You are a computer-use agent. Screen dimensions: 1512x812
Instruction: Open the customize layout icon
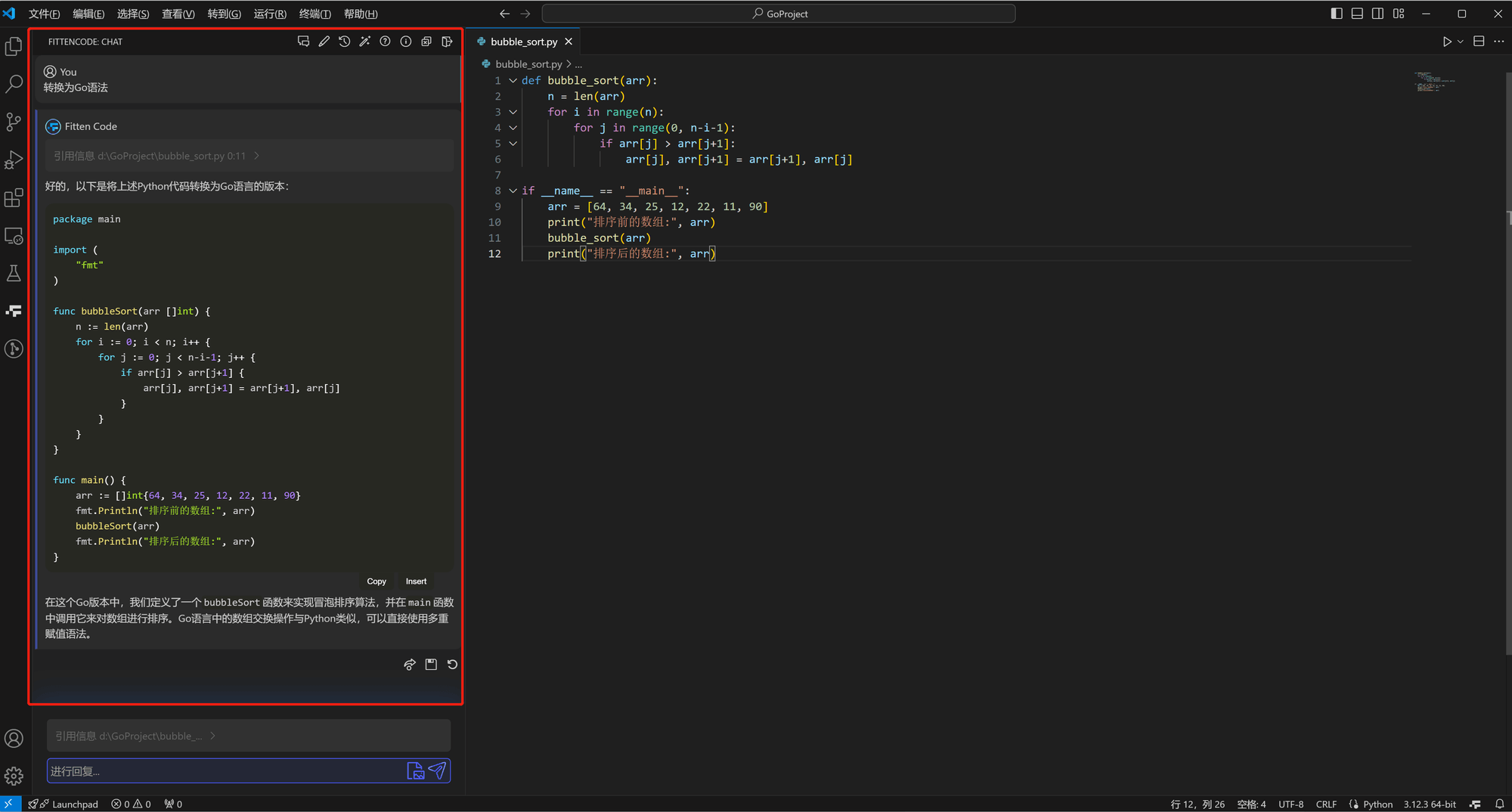1399,14
